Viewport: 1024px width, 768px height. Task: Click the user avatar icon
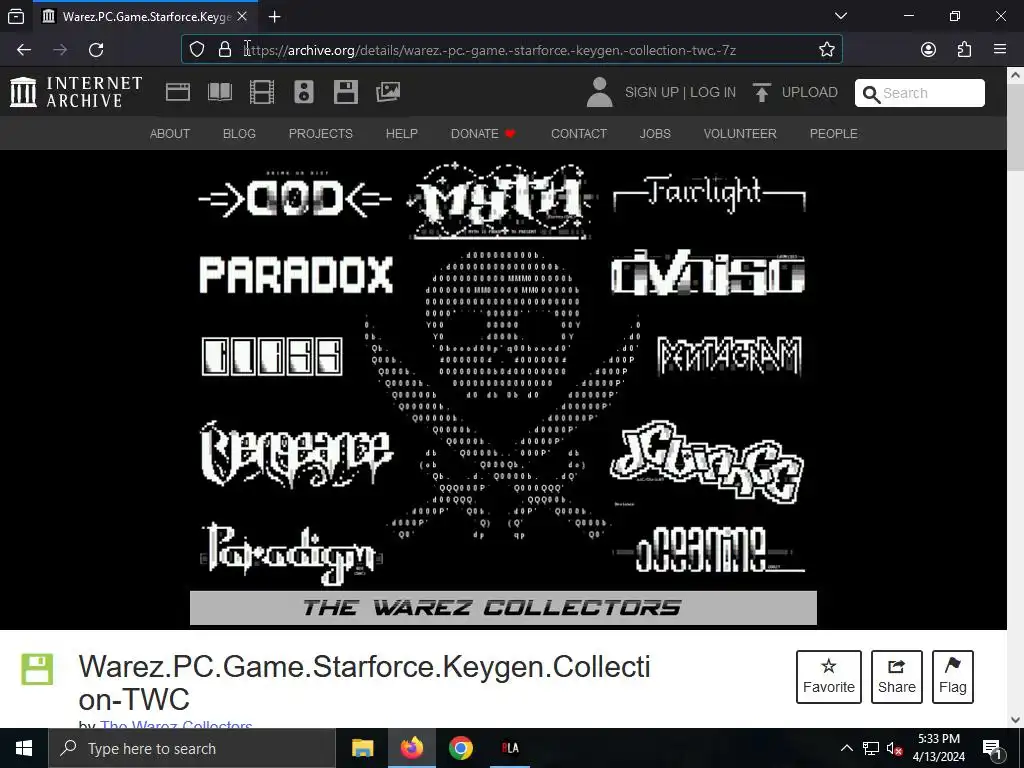pyautogui.click(x=600, y=92)
